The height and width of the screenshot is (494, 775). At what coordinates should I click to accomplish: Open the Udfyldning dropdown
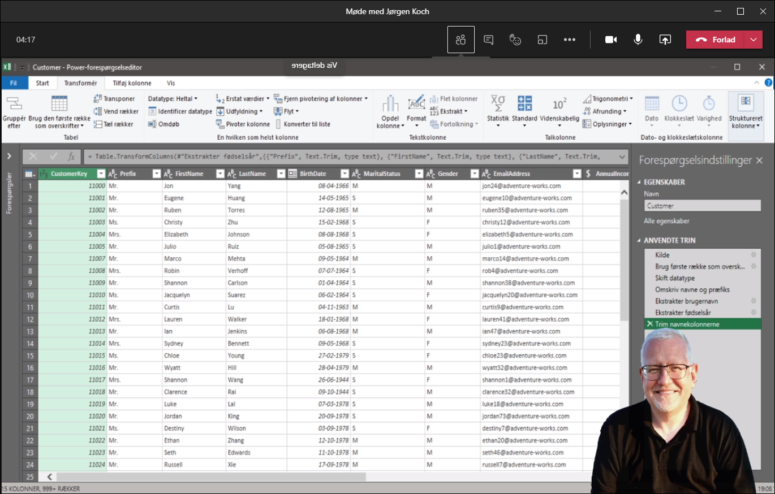pyautogui.click(x=239, y=111)
